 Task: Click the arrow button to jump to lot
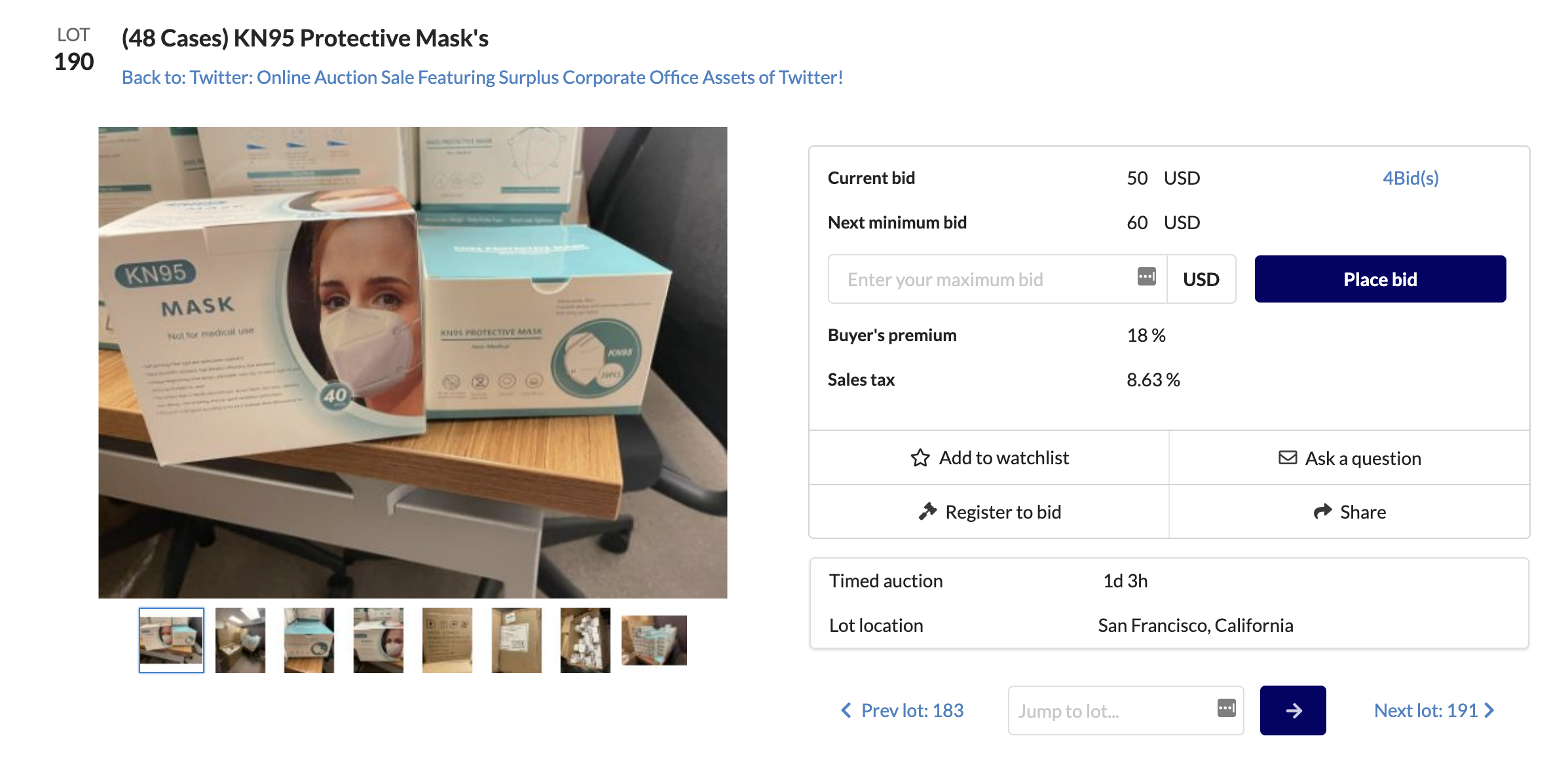tap(1292, 710)
